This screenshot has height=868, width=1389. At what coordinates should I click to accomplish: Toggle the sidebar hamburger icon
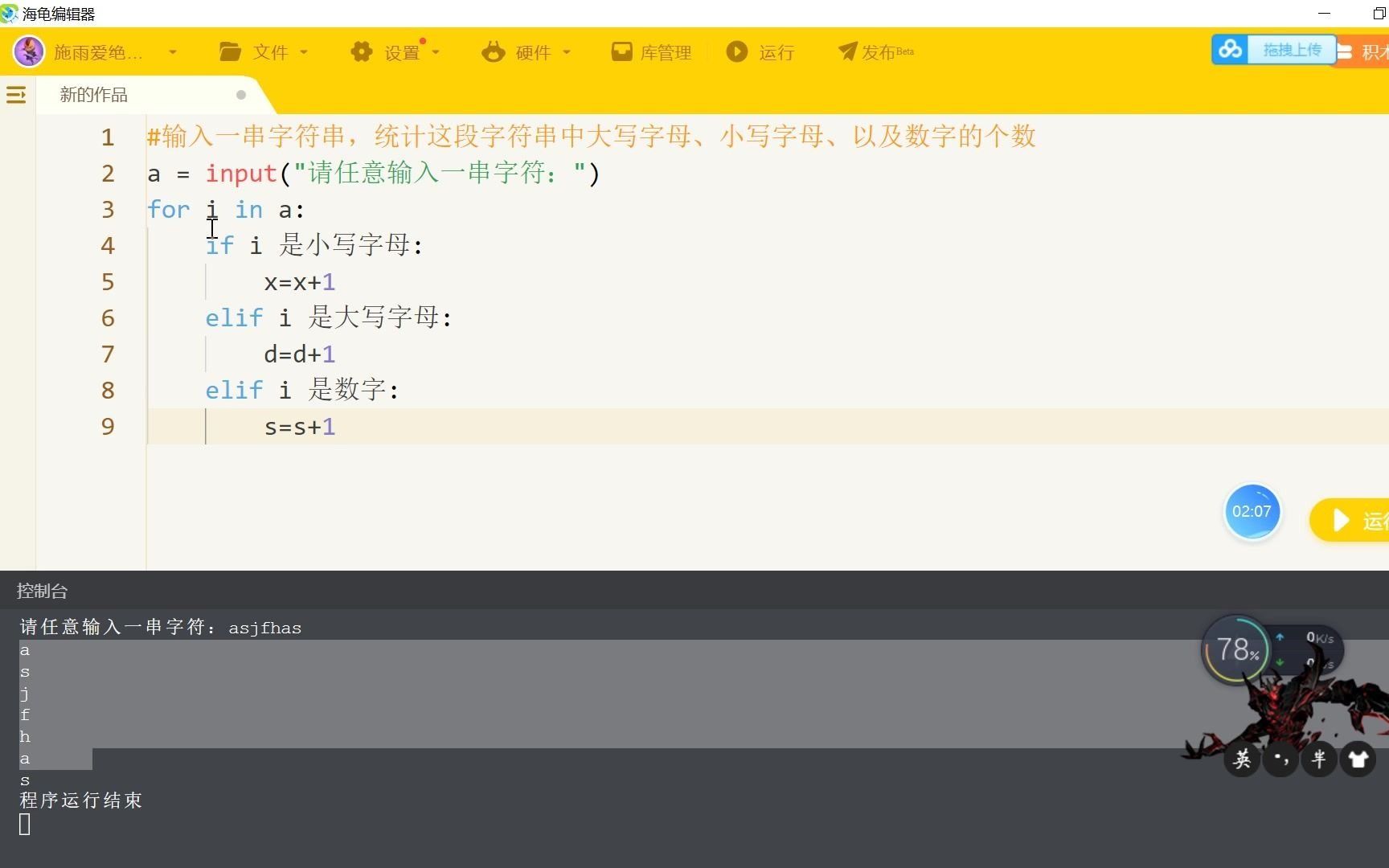click(x=16, y=95)
